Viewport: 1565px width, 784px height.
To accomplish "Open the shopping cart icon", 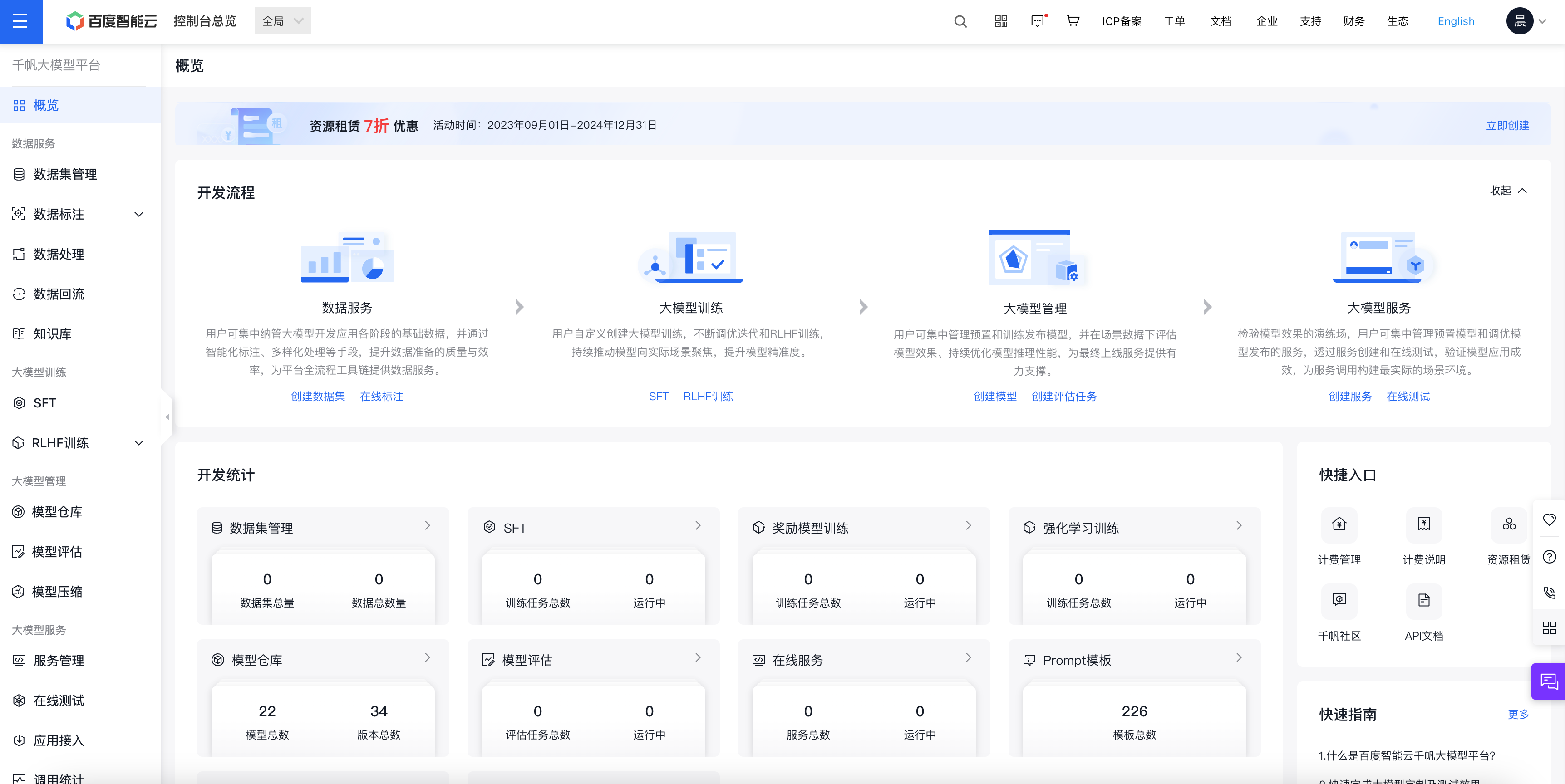I will pyautogui.click(x=1073, y=21).
